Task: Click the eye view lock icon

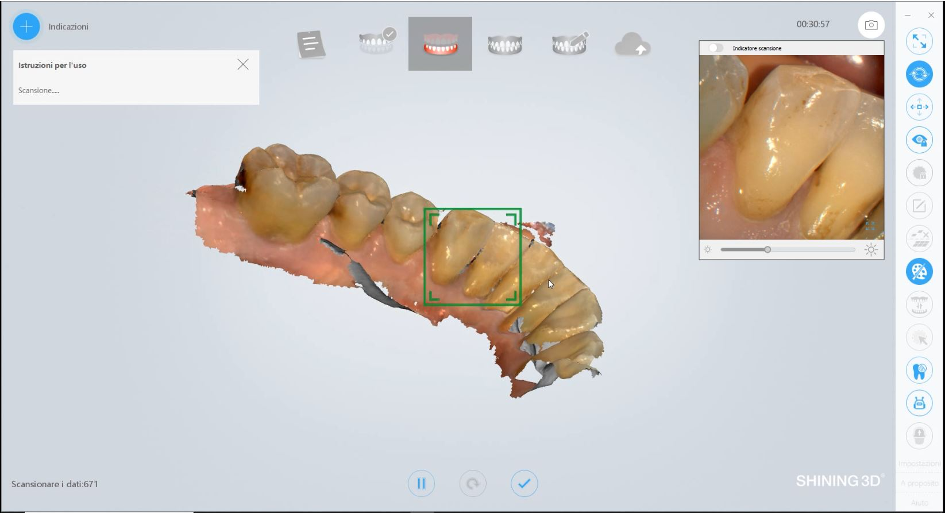Action: click(919, 140)
